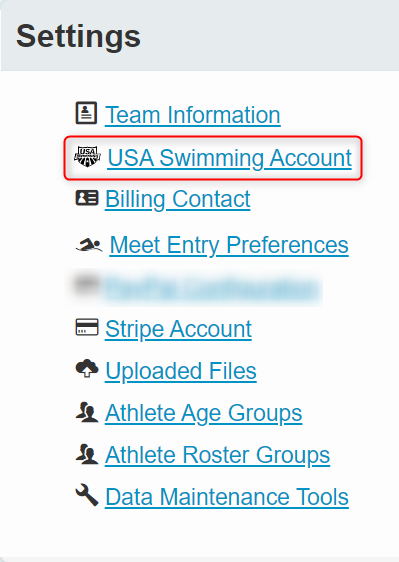
Task: Open Athlete Roster Groups settings
Action: (x=217, y=455)
